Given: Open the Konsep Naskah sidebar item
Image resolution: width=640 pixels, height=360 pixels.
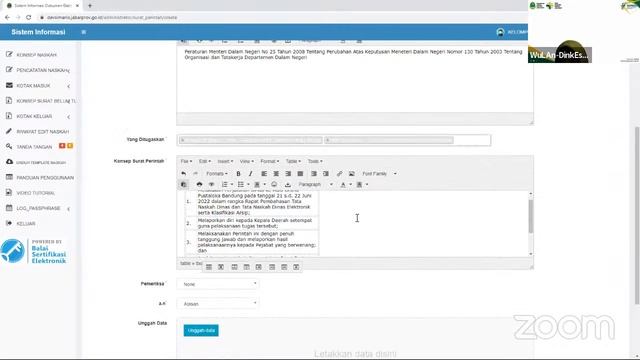Looking at the screenshot, I should (37, 55).
